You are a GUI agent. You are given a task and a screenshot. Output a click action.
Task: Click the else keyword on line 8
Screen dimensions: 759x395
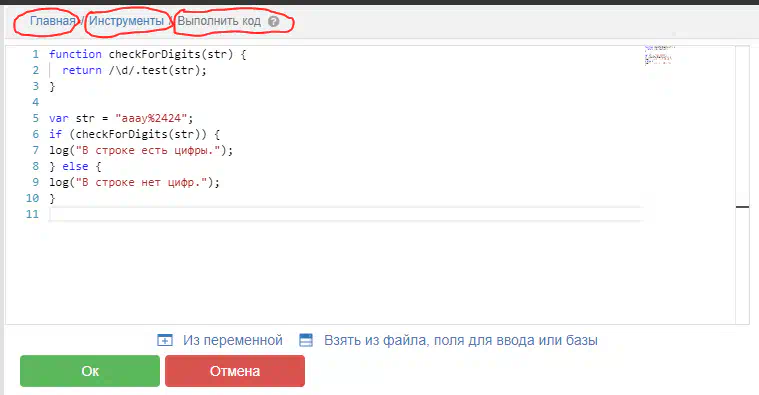75,166
